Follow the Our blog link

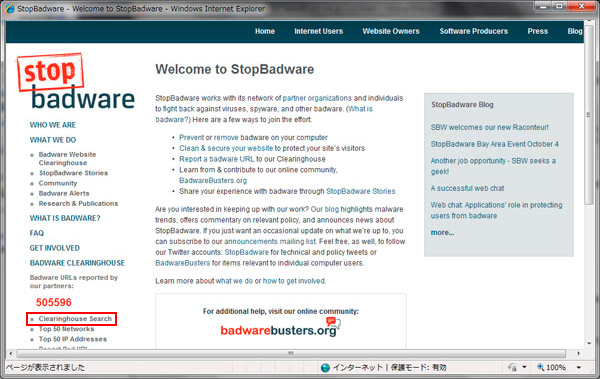[x=324, y=209]
